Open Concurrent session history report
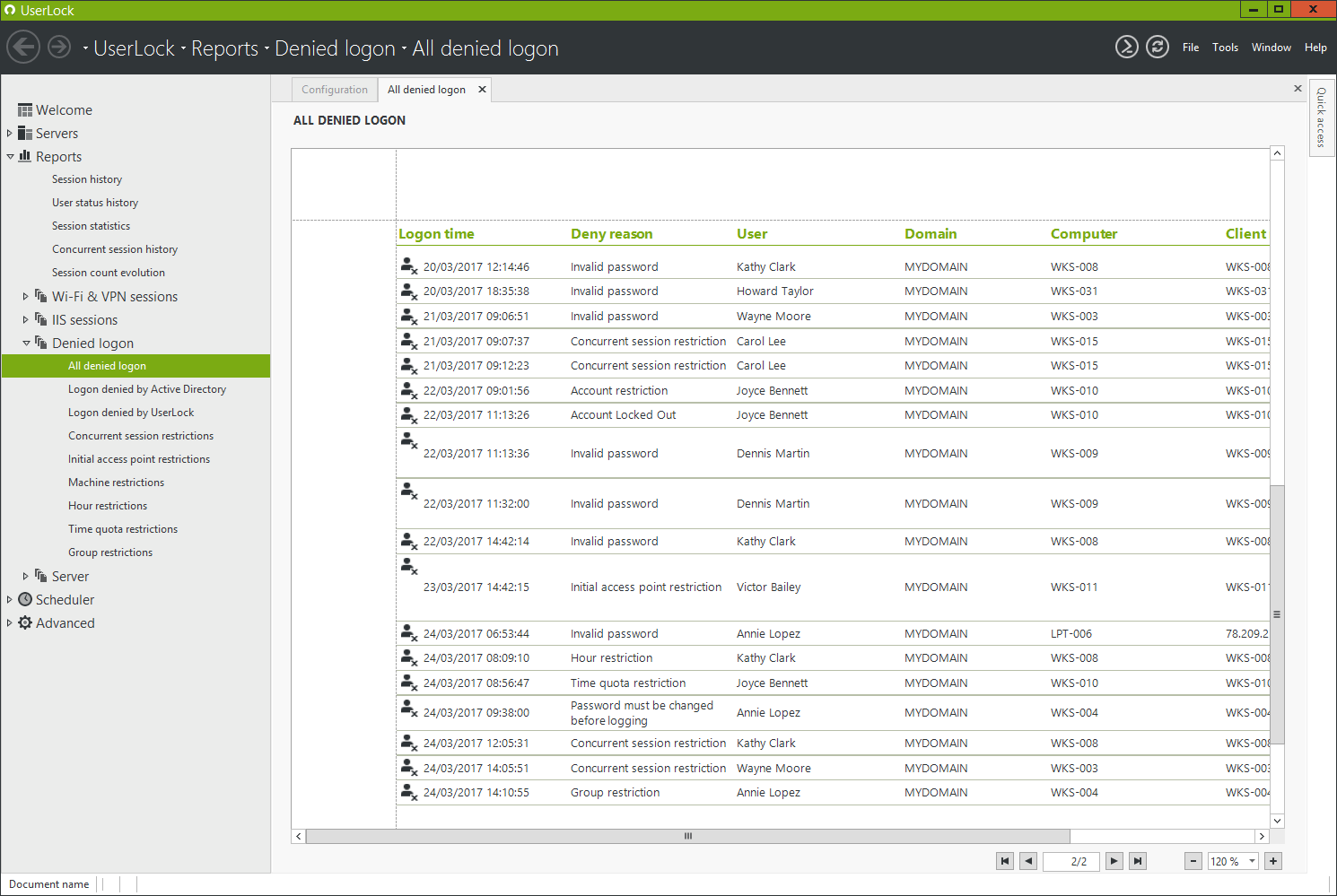The image size is (1337, 896). pos(115,249)
